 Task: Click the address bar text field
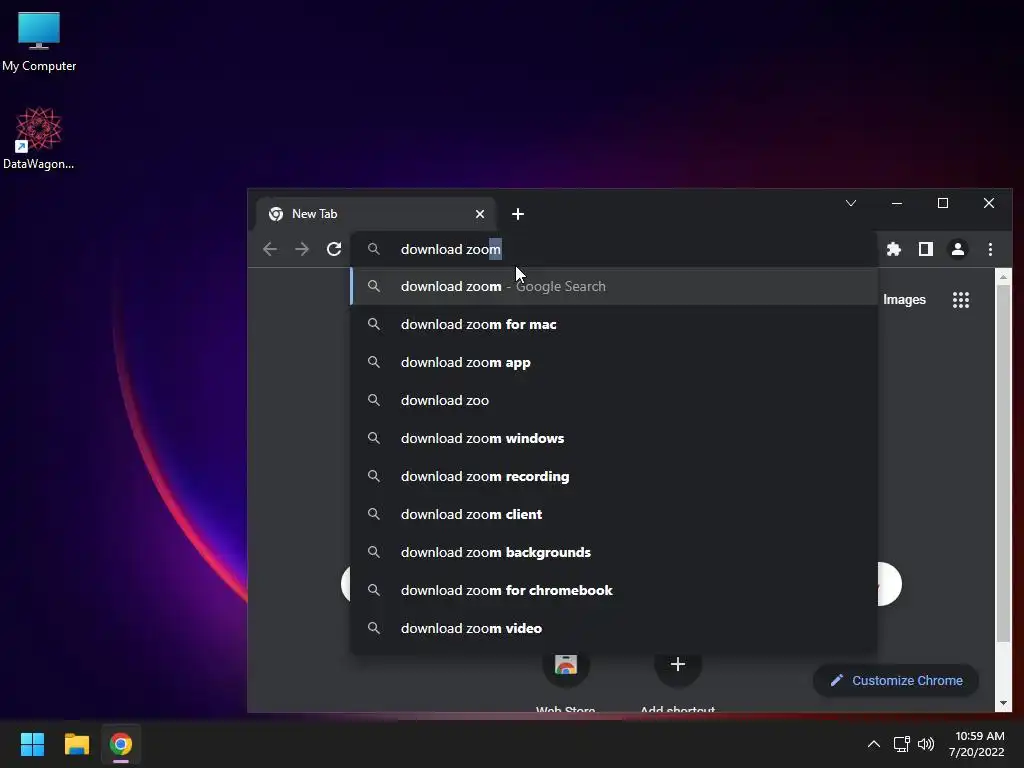click(614, 249)
